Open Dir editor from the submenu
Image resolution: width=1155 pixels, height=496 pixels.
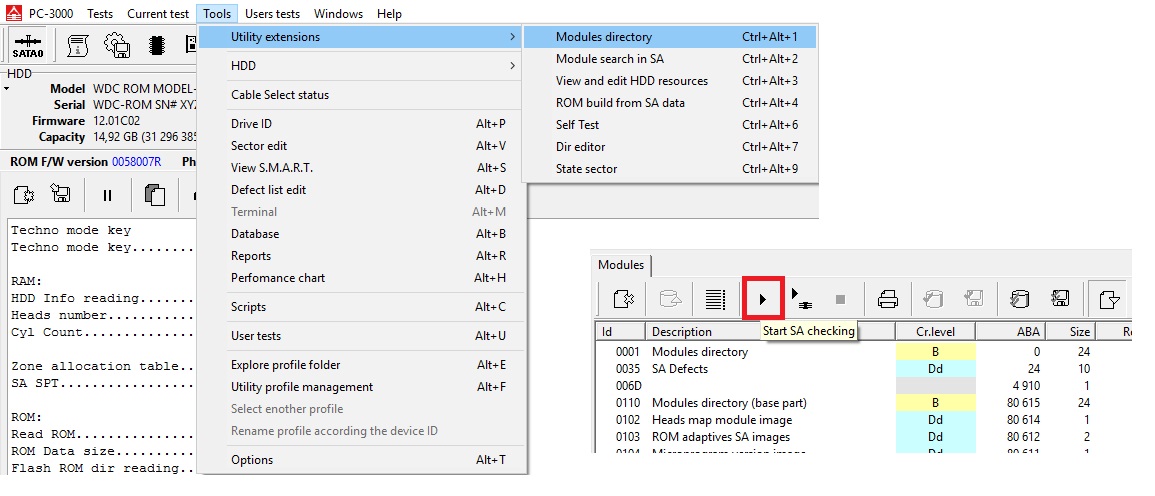coord(670,147)
